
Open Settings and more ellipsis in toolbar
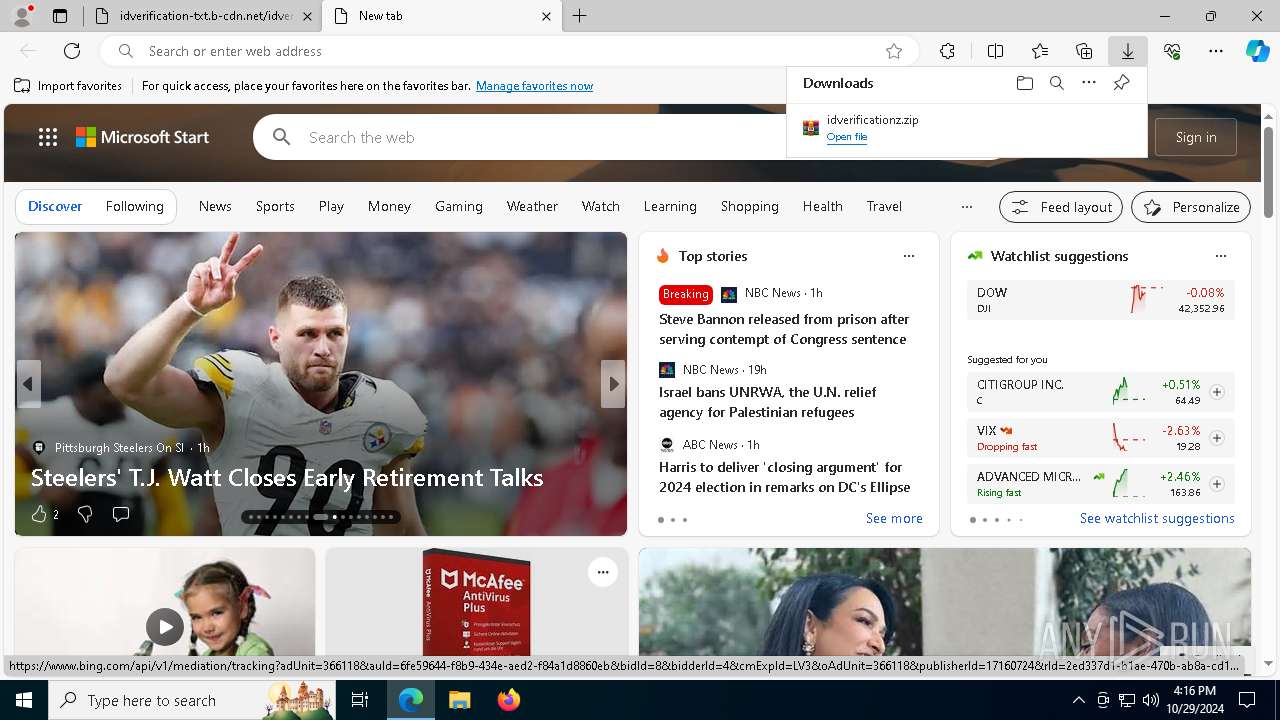coord(1216,51)
